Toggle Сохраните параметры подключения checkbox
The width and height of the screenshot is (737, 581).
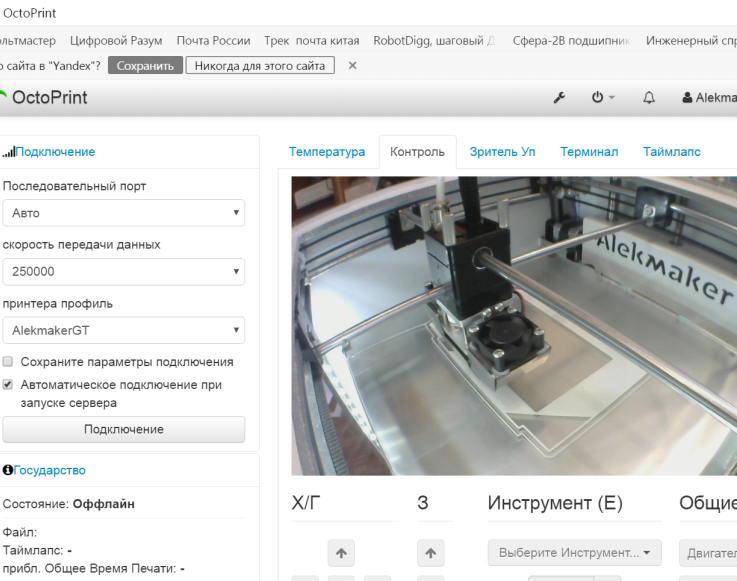tap(8, 361)
